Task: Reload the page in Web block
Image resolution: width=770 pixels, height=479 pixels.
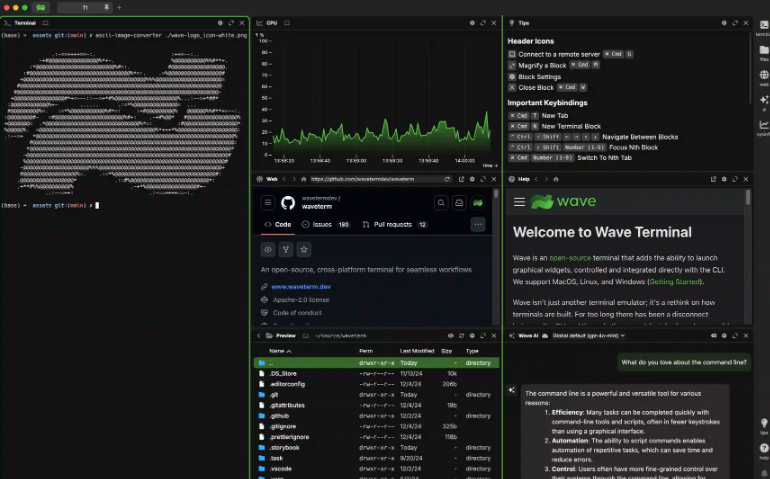Action: [447, 179]
